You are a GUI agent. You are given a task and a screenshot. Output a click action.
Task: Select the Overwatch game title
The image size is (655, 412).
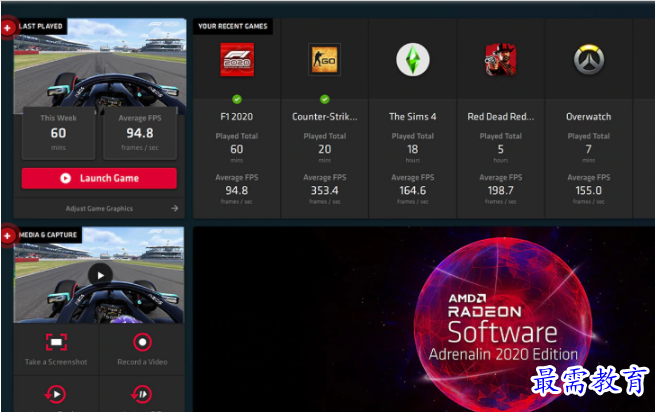point(589,117)
